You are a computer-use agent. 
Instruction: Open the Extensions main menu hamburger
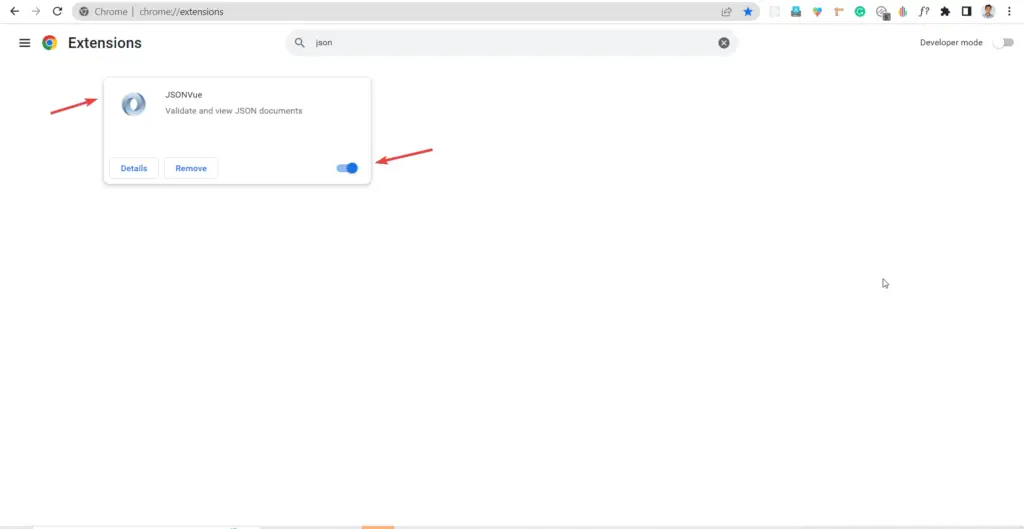point(25,42)
